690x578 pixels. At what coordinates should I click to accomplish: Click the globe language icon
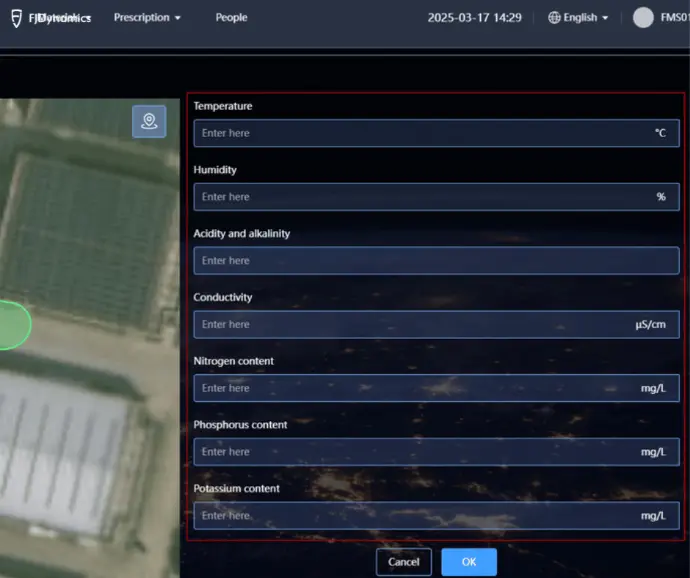tap(554, 18)
